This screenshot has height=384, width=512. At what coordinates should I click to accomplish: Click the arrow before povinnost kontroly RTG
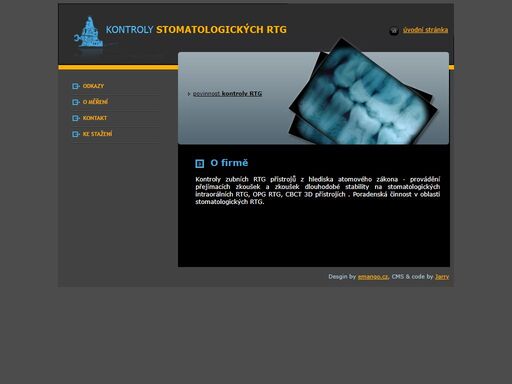(189, 94)
